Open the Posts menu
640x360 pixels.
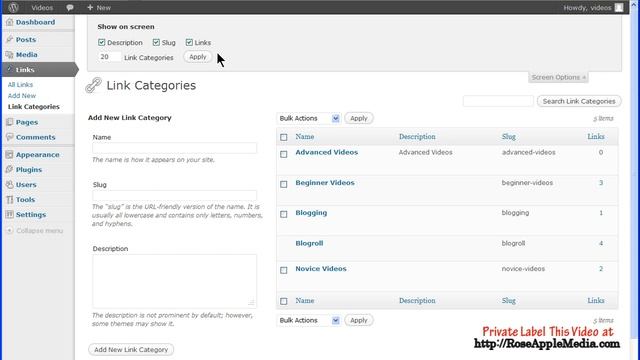coord(26,40)
